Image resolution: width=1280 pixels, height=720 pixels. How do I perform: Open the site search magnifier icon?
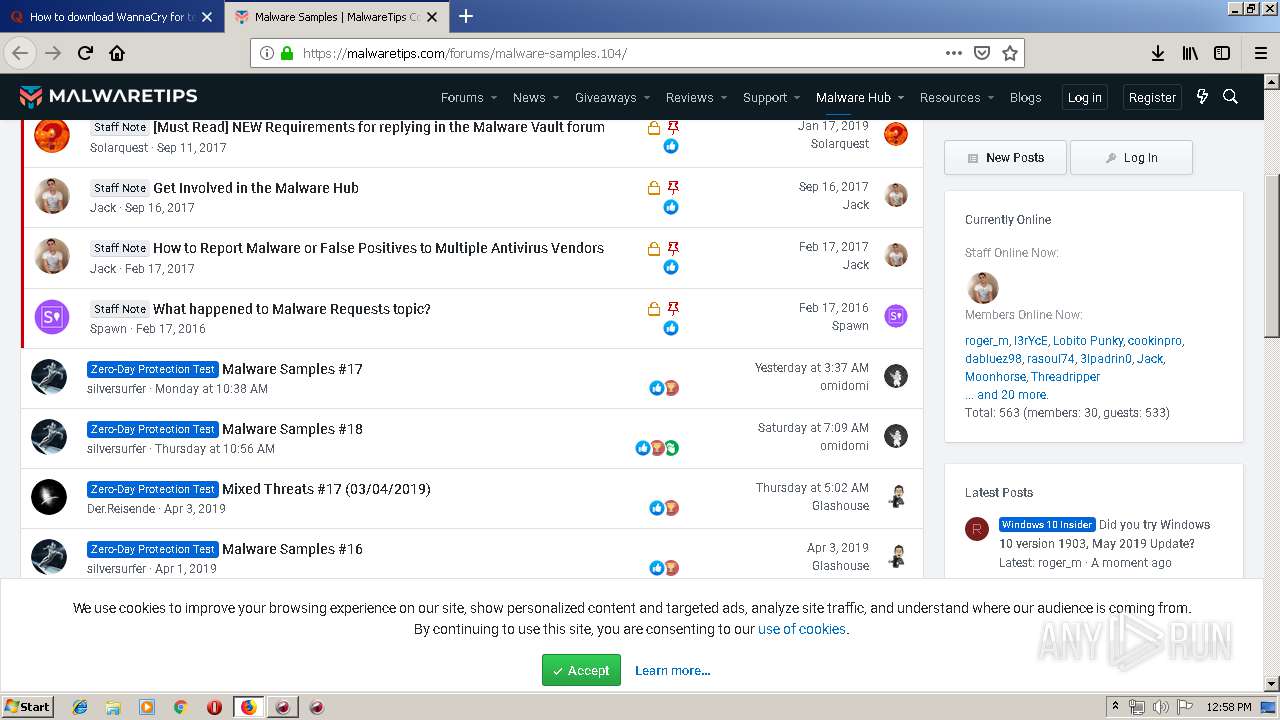1231,97
